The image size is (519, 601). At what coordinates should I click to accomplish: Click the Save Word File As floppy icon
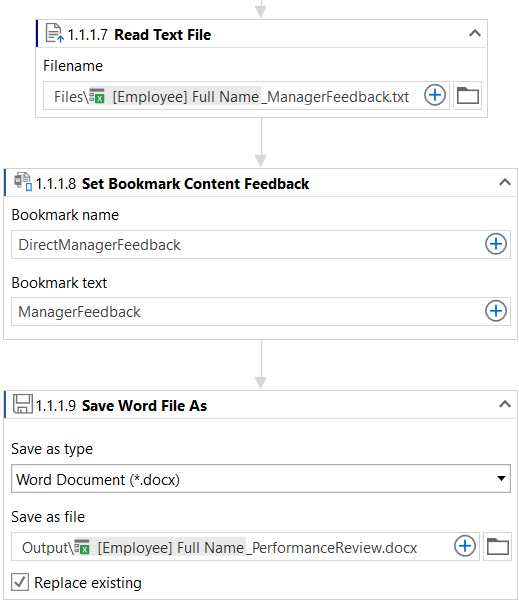point(23,404)
